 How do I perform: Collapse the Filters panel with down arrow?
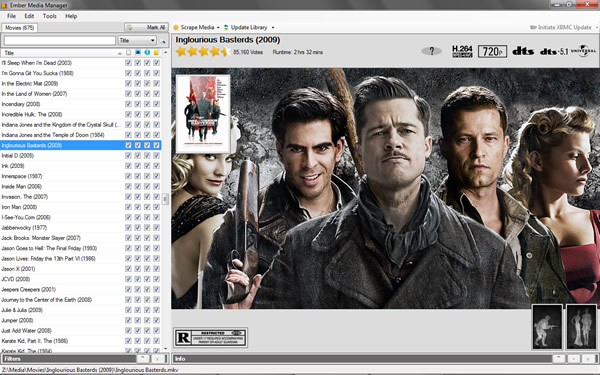click(157, 359)
